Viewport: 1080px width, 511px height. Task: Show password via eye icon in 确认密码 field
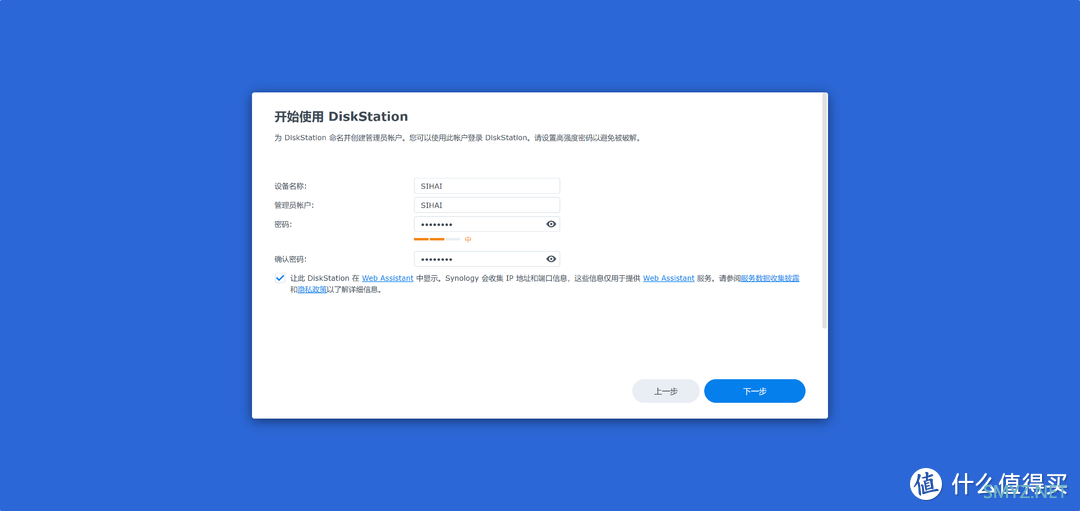point(550,259)
